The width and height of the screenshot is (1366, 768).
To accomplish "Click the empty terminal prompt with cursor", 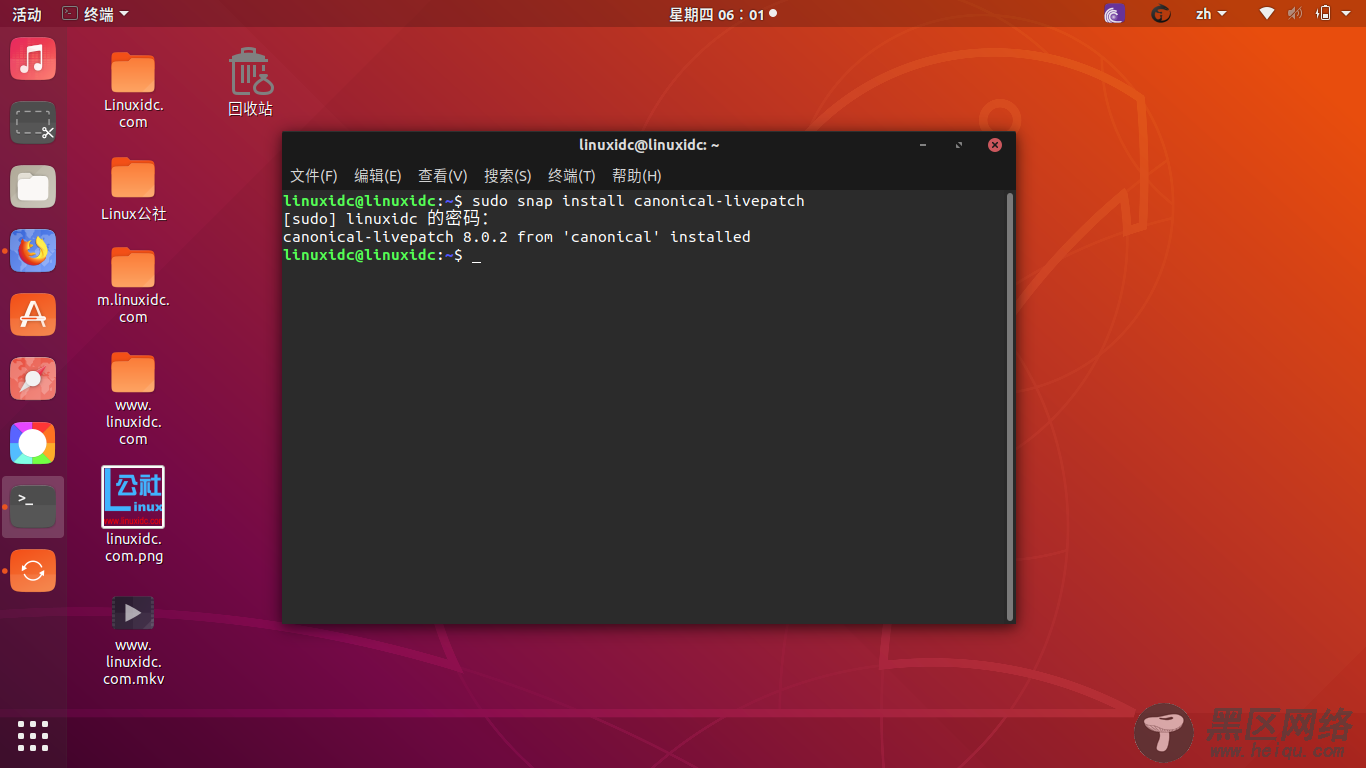I will pyautogui.click(x=383, y=255).
